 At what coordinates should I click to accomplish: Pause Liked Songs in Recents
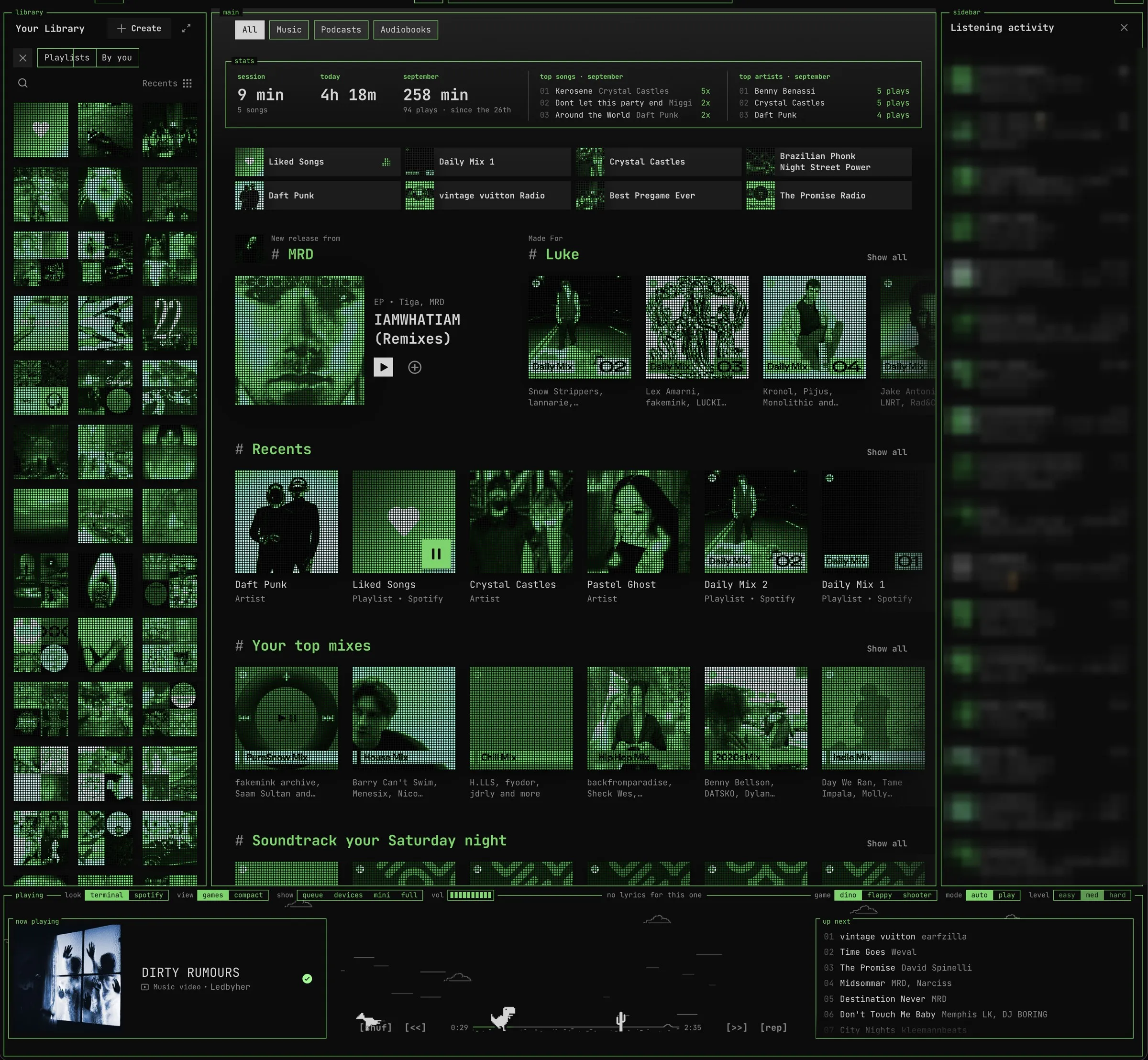point(436,554)
